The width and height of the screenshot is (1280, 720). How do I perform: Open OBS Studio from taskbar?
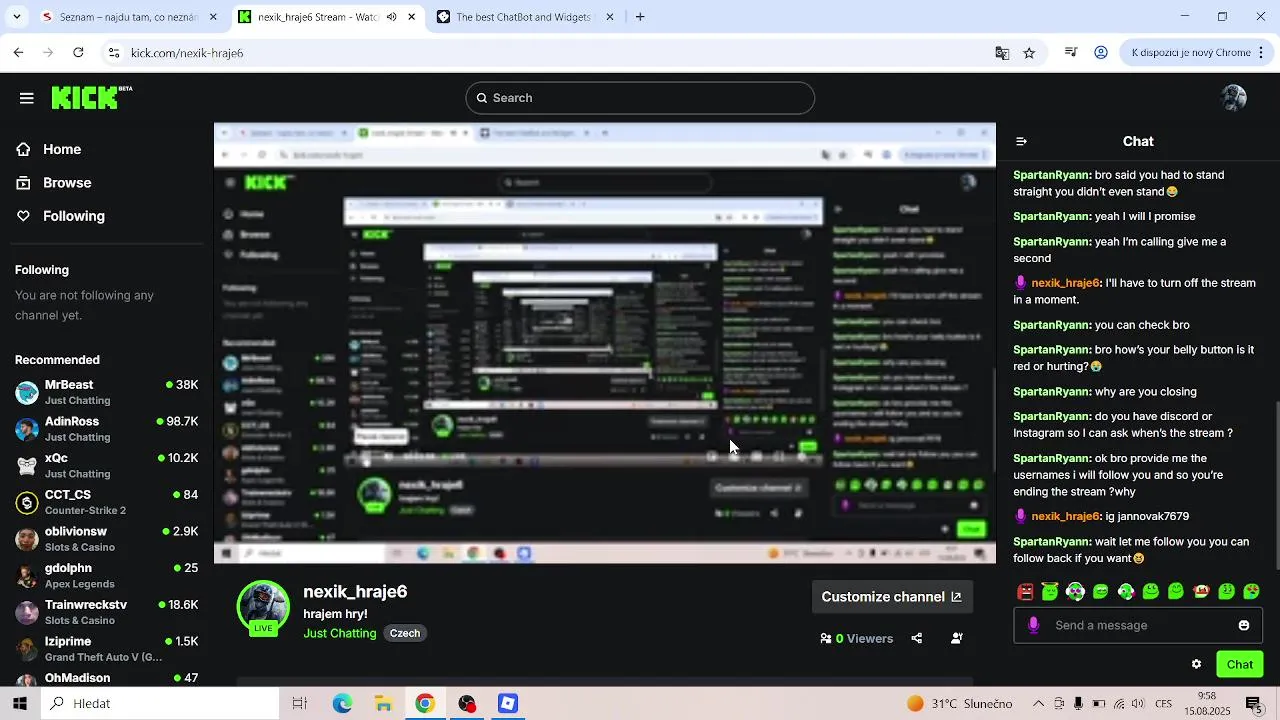click(x=467, y=704)
